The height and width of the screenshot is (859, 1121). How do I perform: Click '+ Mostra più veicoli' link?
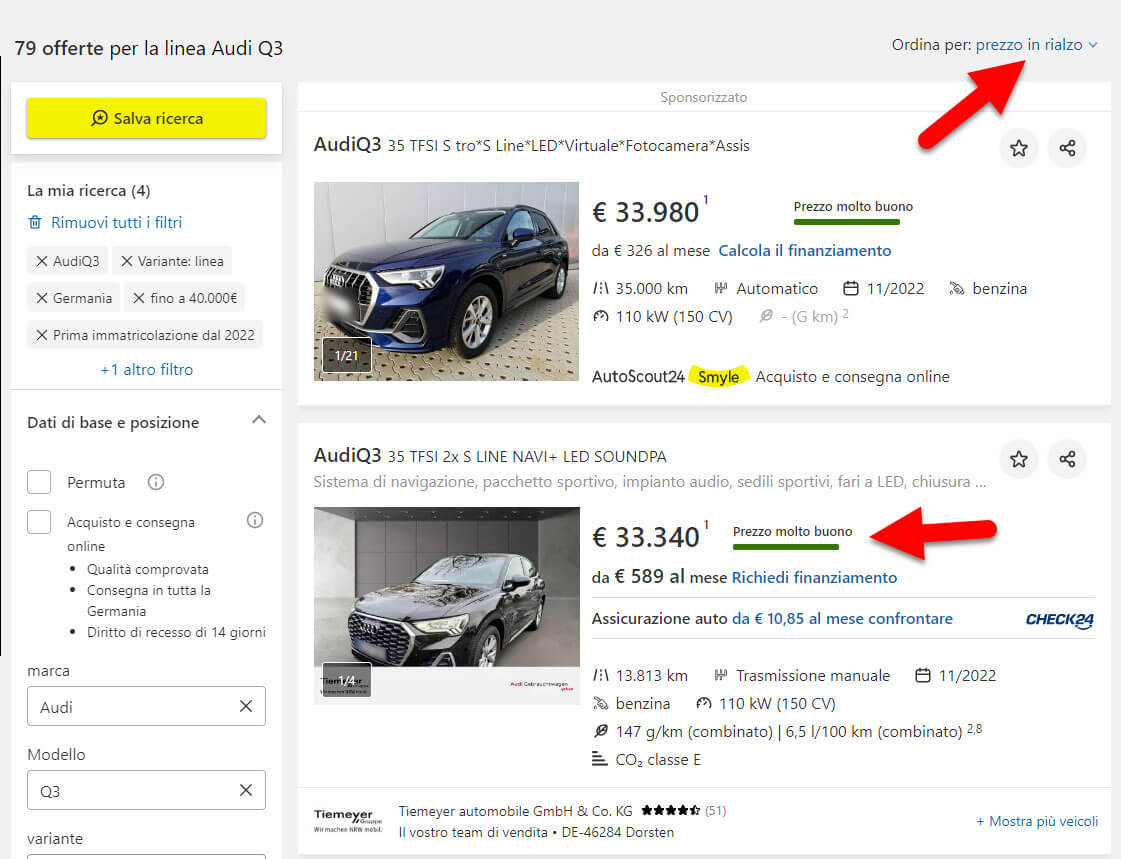(x=1036, y=821)
